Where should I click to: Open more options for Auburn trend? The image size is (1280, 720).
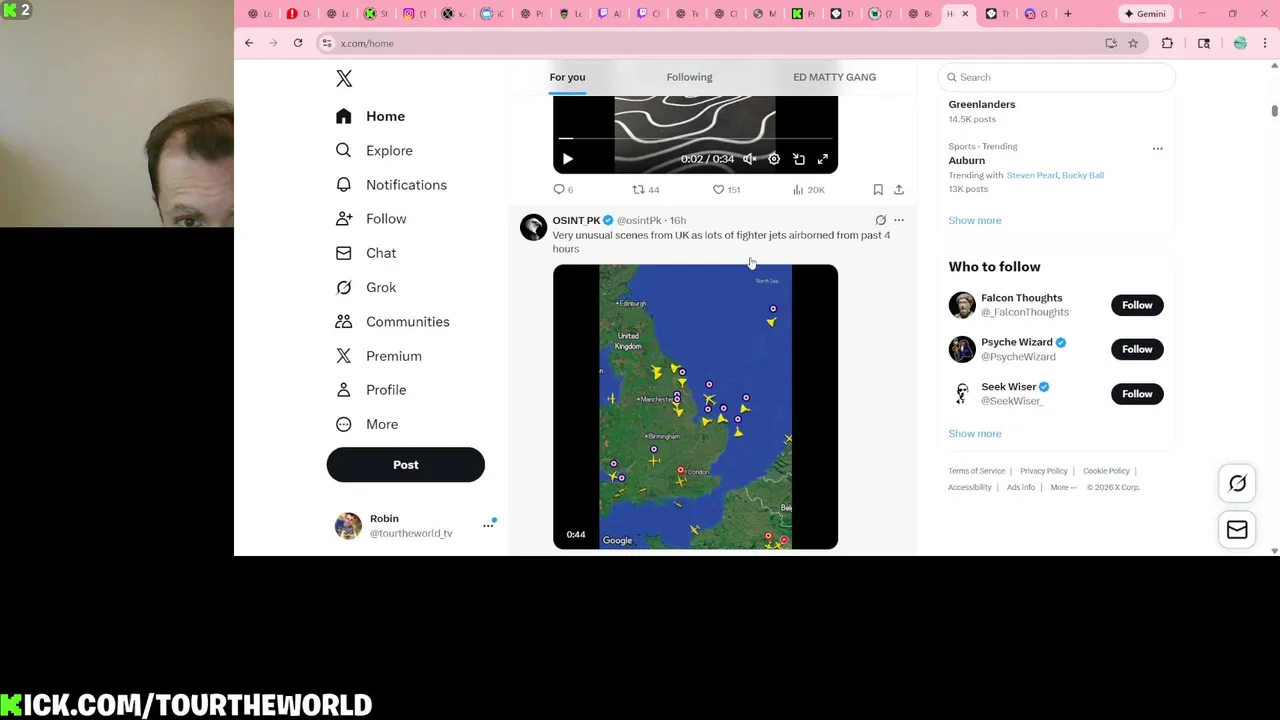click(x=1158, y=148)
